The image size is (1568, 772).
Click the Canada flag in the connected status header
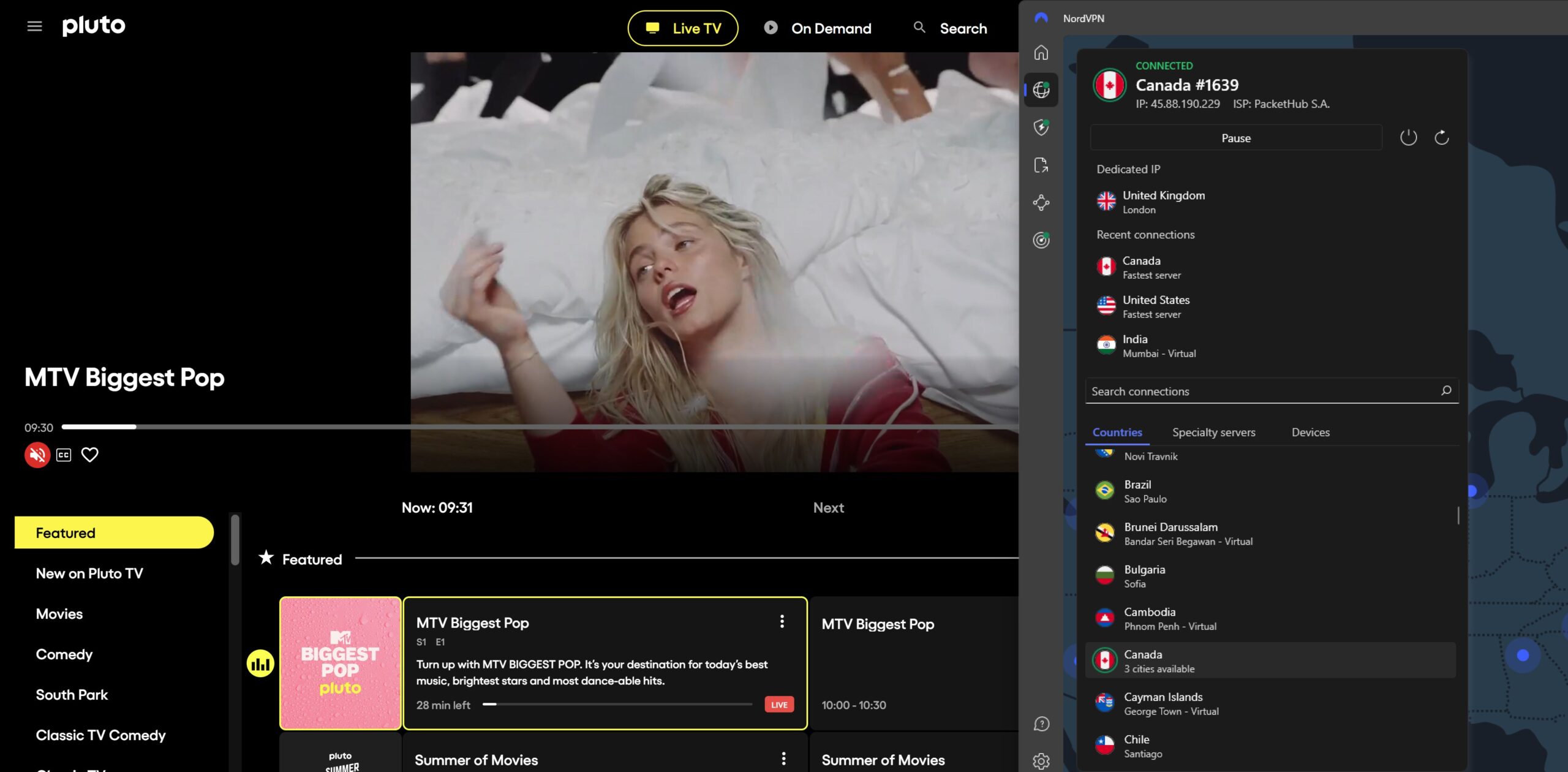click(x=1109, y=85)
